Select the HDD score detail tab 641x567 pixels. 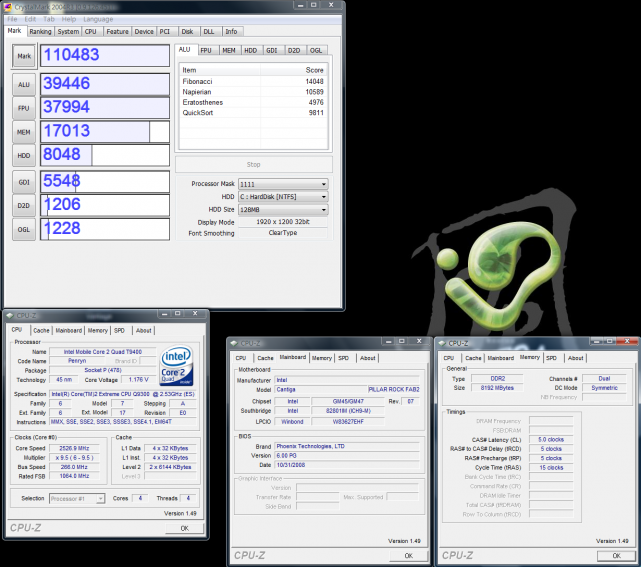click(x=251, y=50)
